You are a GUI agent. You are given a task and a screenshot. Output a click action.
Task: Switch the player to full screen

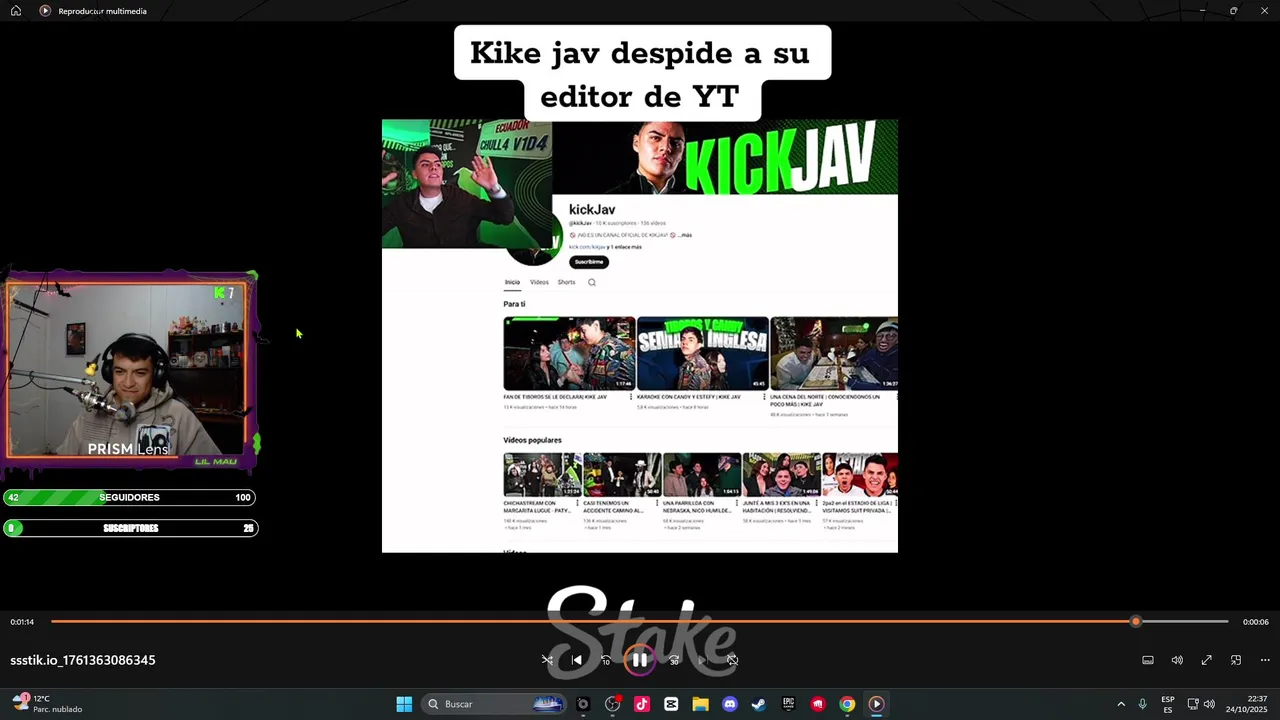point(1207,660)
